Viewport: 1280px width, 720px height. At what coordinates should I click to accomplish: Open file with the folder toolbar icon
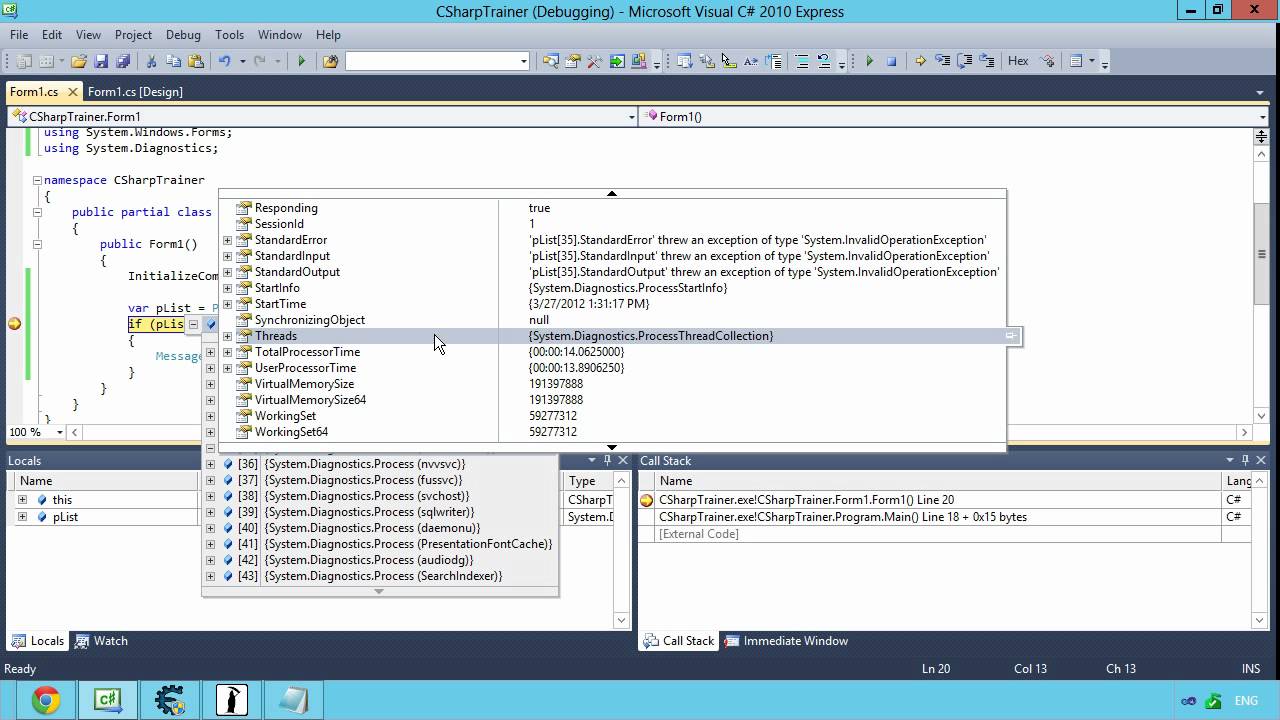(x=78, y=61)
